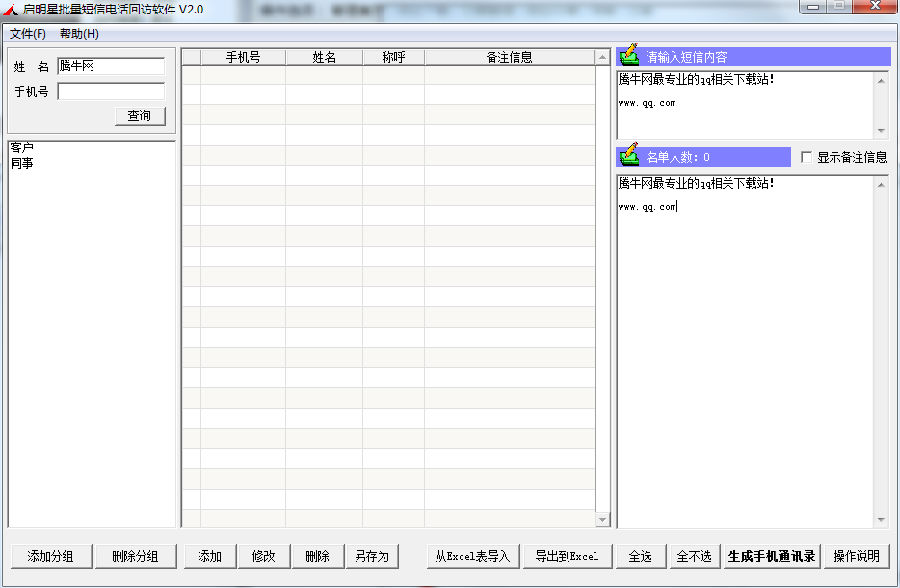Click the 手机号 column header

click(x=243, y=57)
